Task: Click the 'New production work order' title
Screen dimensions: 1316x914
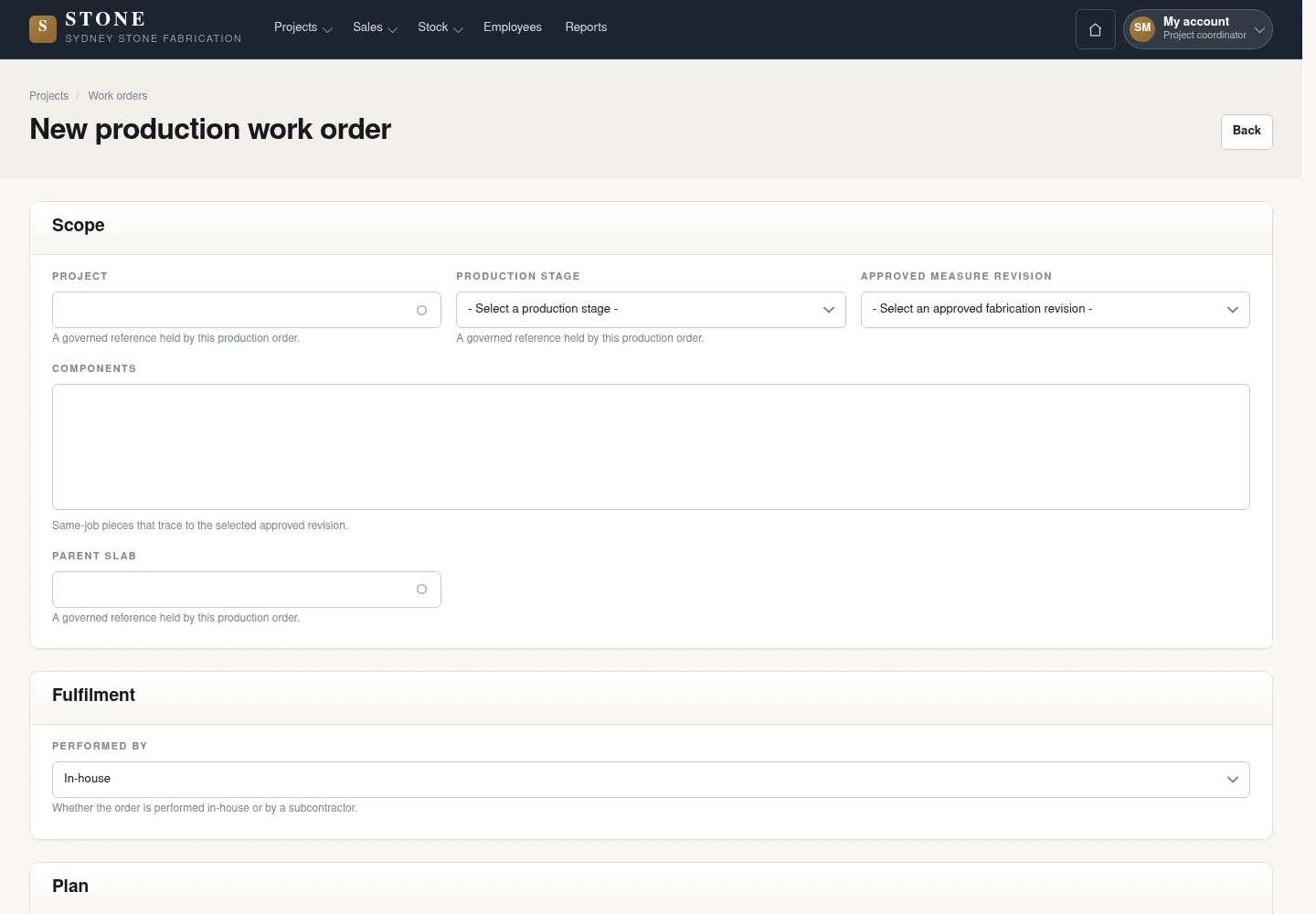Action: pos(210,130)
